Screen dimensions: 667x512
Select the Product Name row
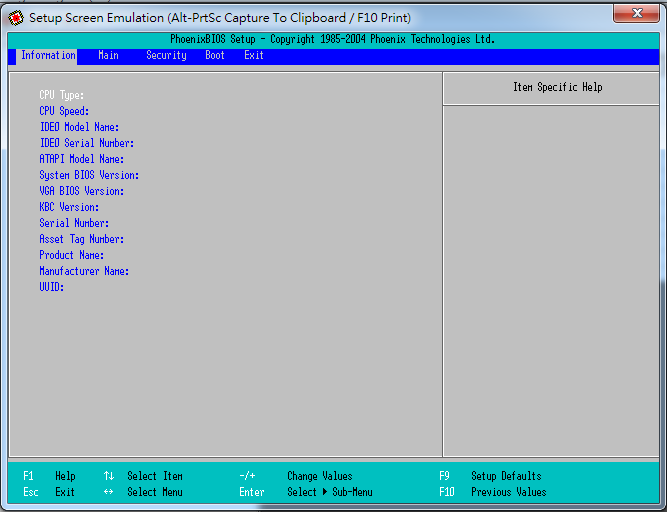point(72,255)
